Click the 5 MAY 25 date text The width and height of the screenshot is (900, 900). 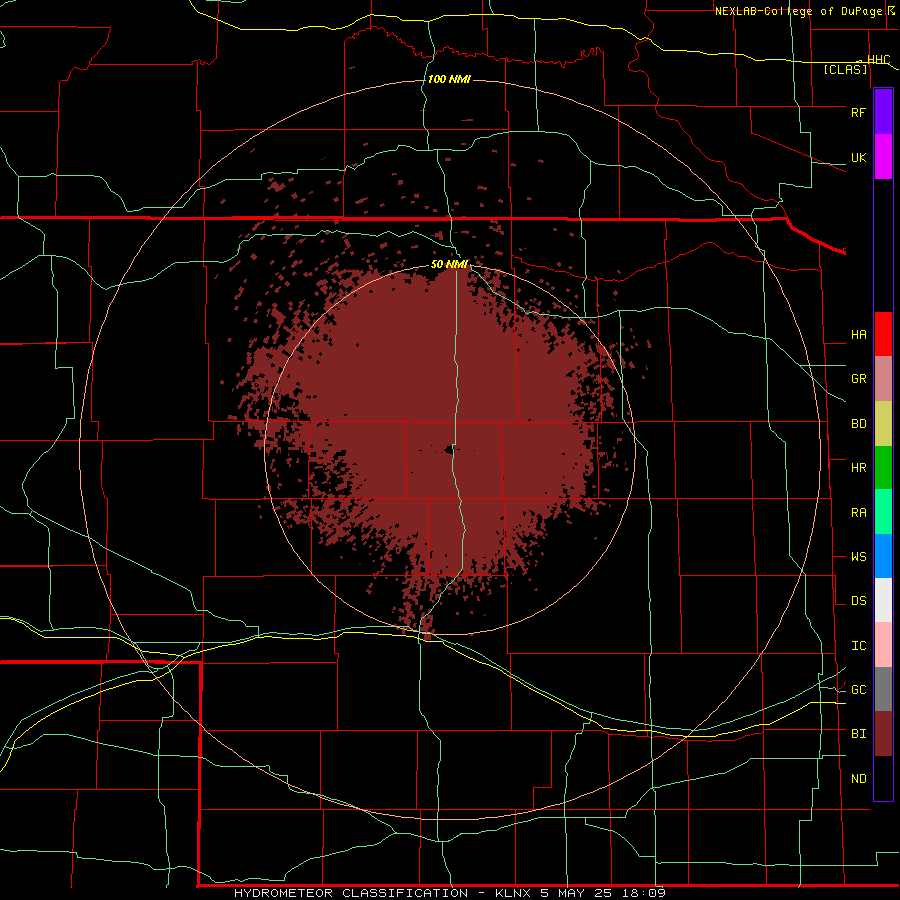pos(577,893)
